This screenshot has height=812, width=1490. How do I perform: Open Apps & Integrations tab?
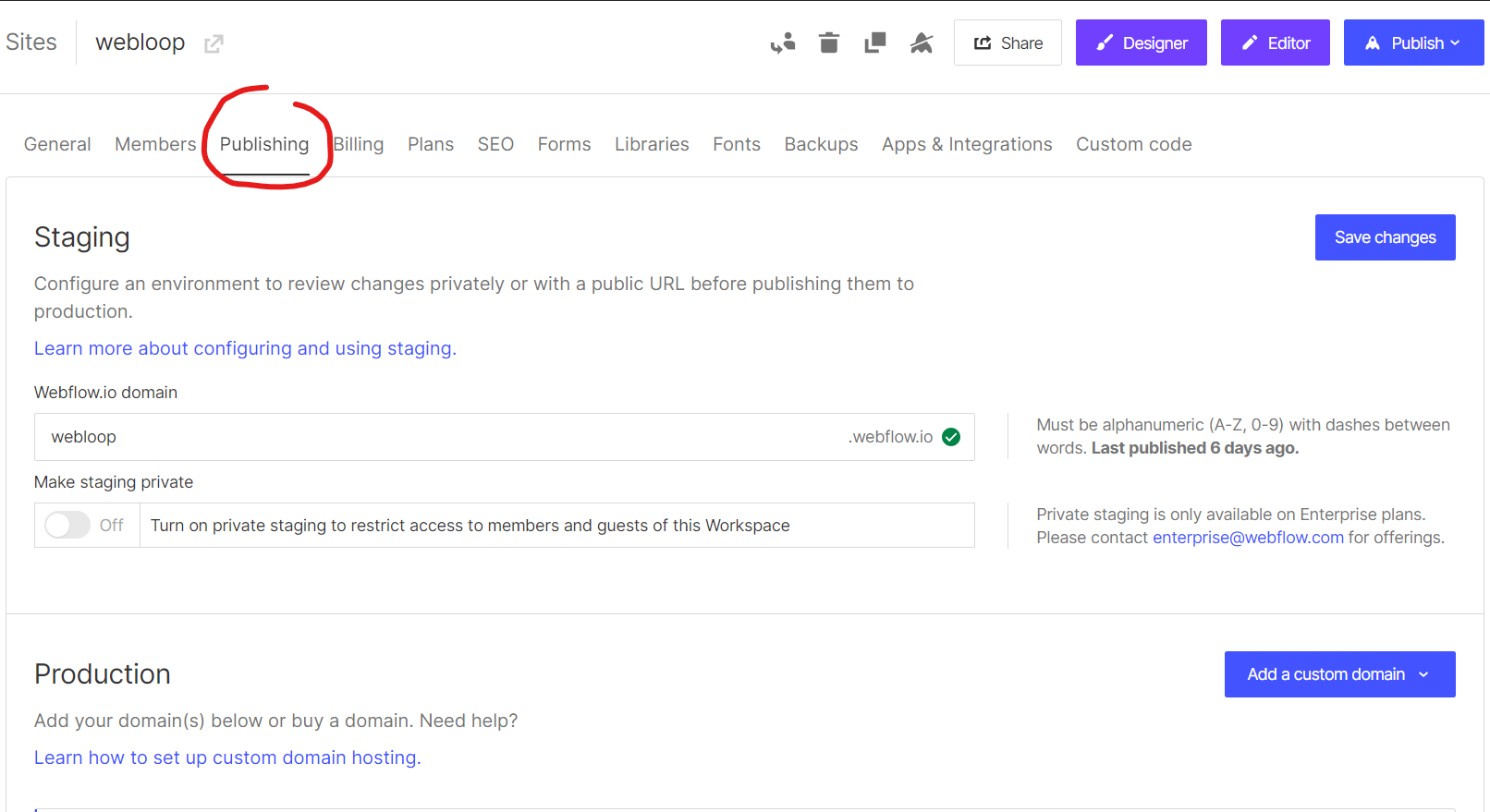967,144
